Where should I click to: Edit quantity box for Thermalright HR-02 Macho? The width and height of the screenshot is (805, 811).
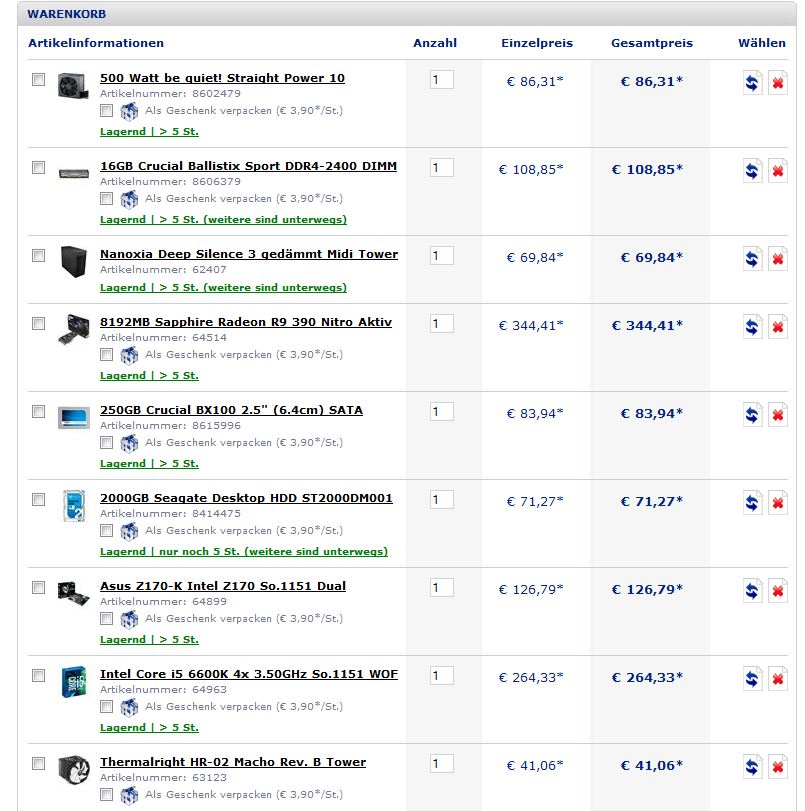coord(441,763)
